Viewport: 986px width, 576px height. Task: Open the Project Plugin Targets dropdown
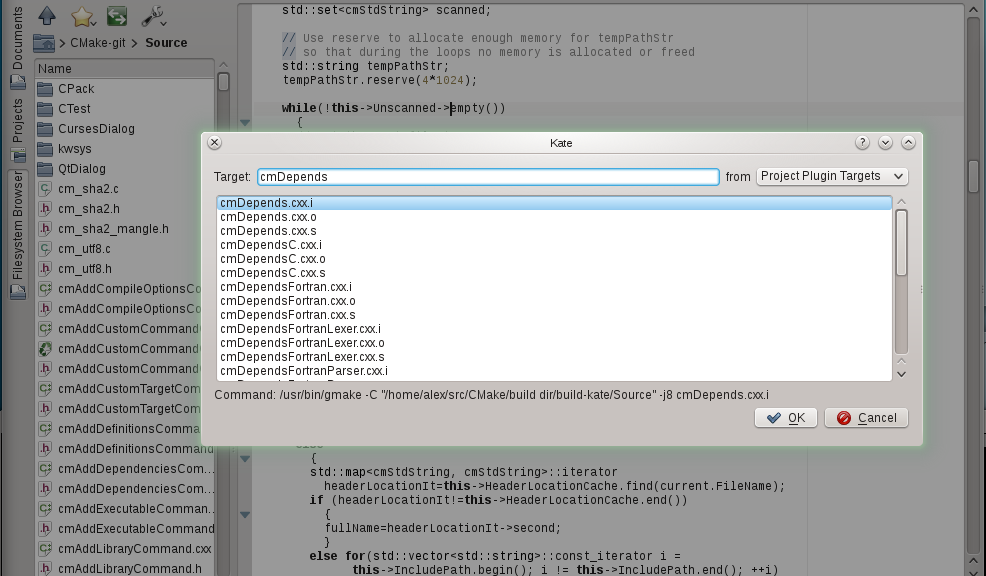click(x=831, y=176)
